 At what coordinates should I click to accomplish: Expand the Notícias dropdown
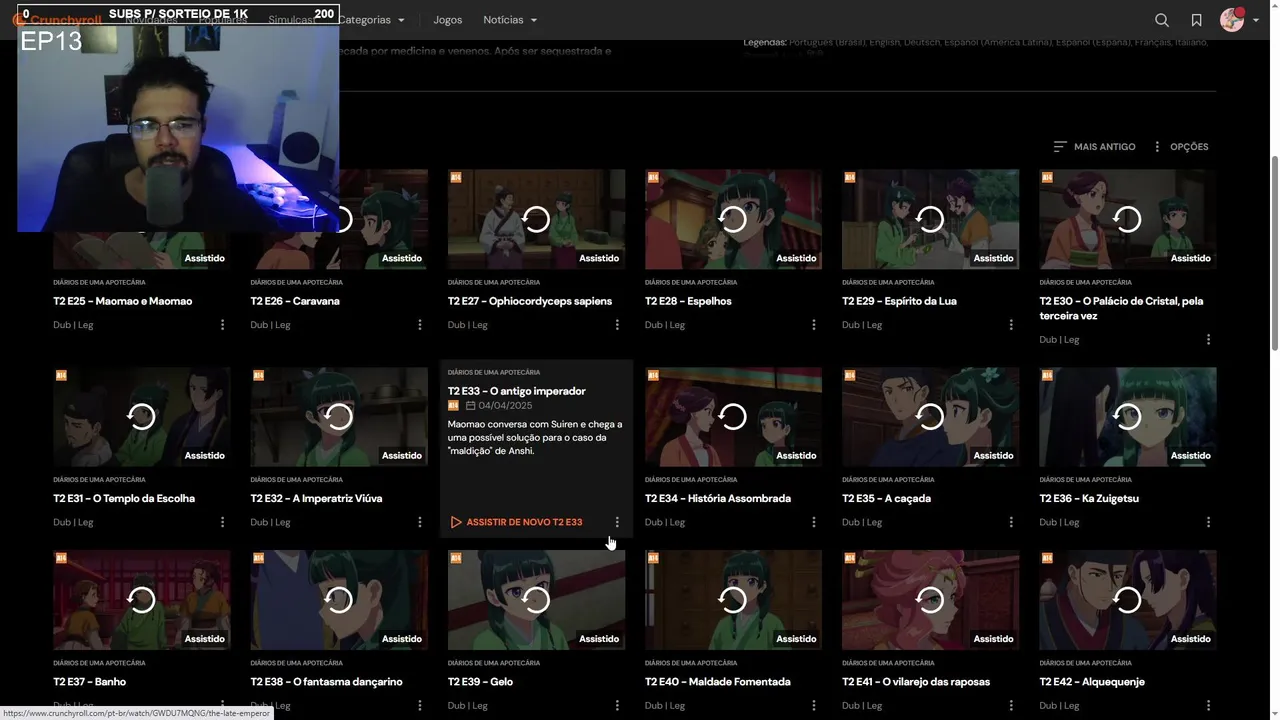510,20
